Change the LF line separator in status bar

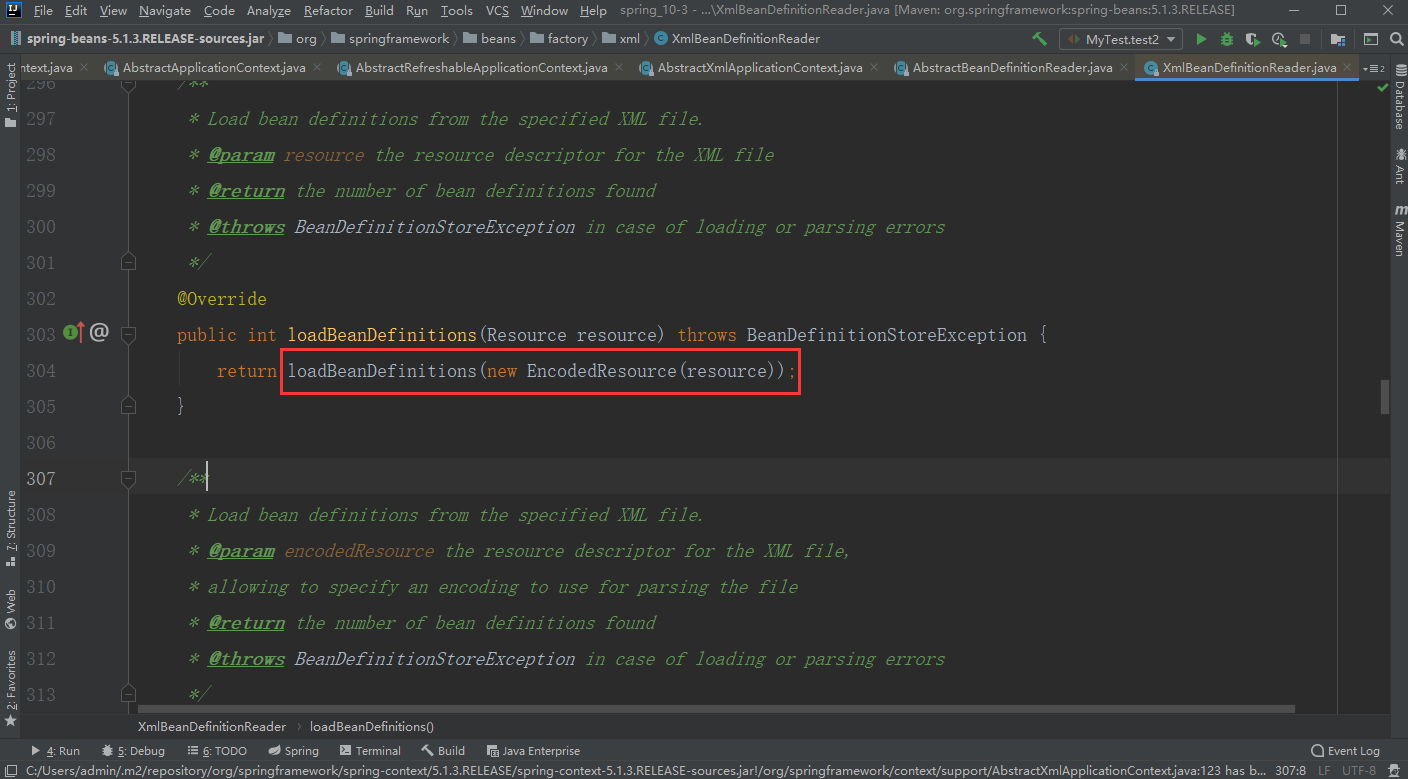(x=1322, y=771)
